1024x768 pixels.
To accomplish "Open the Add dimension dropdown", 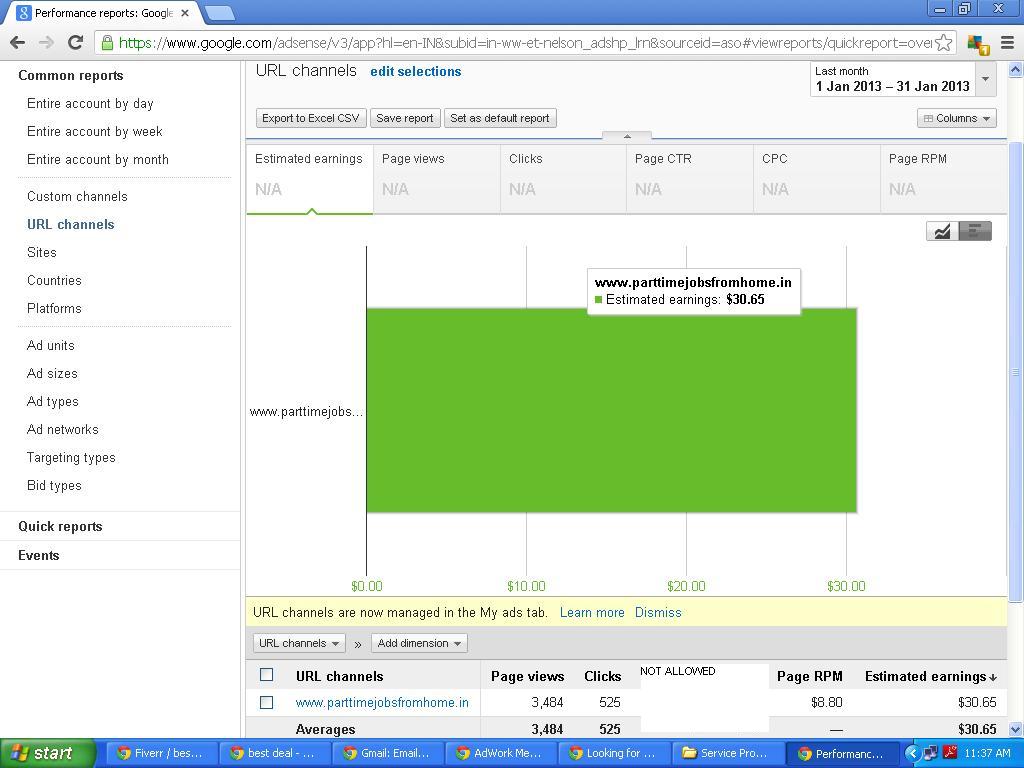I will click(419, 643).
